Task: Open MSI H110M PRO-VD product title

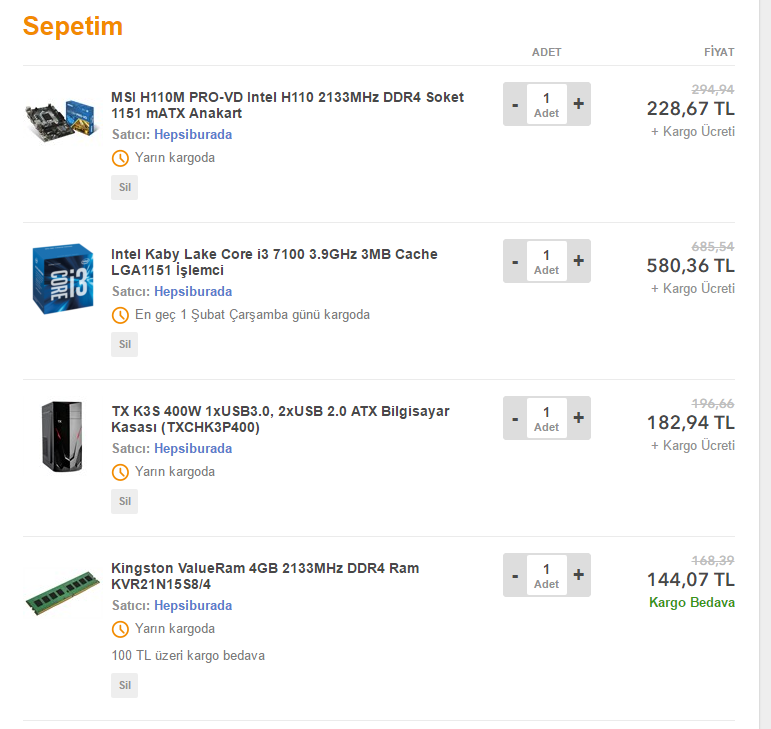Action: coord(287,105)
